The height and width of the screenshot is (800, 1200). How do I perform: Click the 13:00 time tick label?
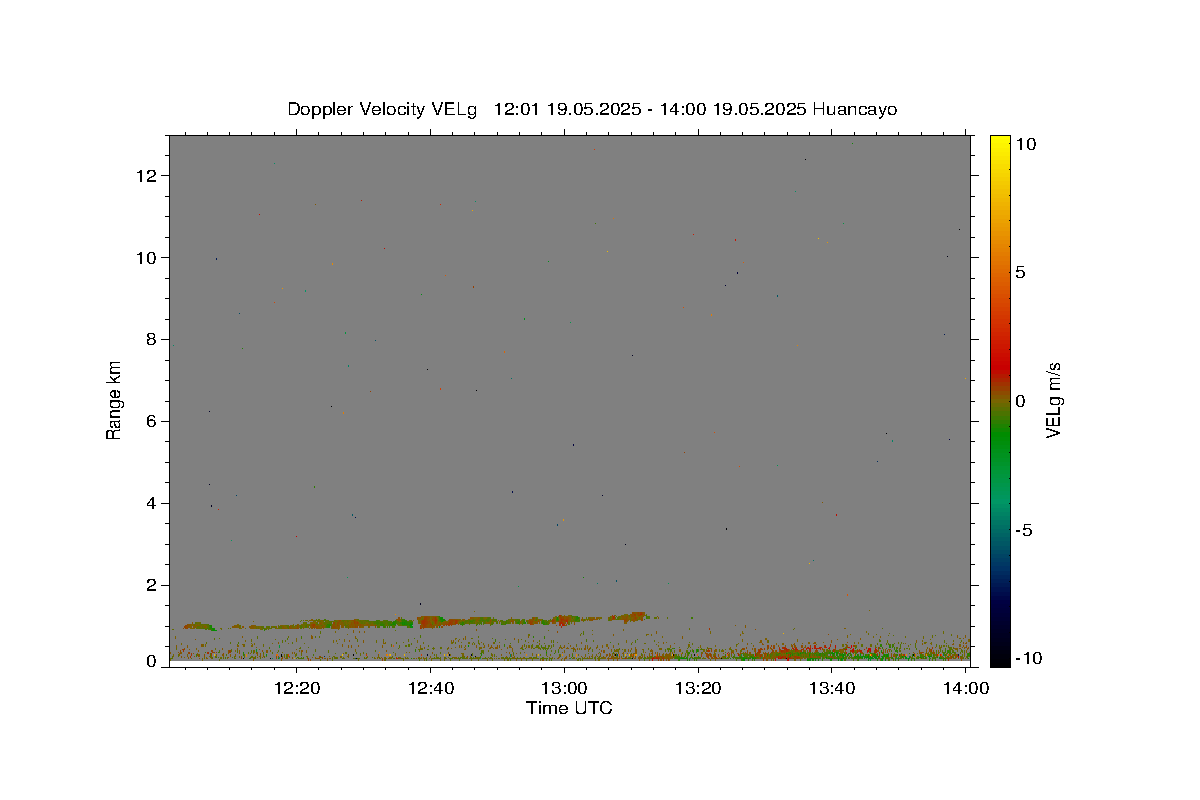tap(564, 688)
